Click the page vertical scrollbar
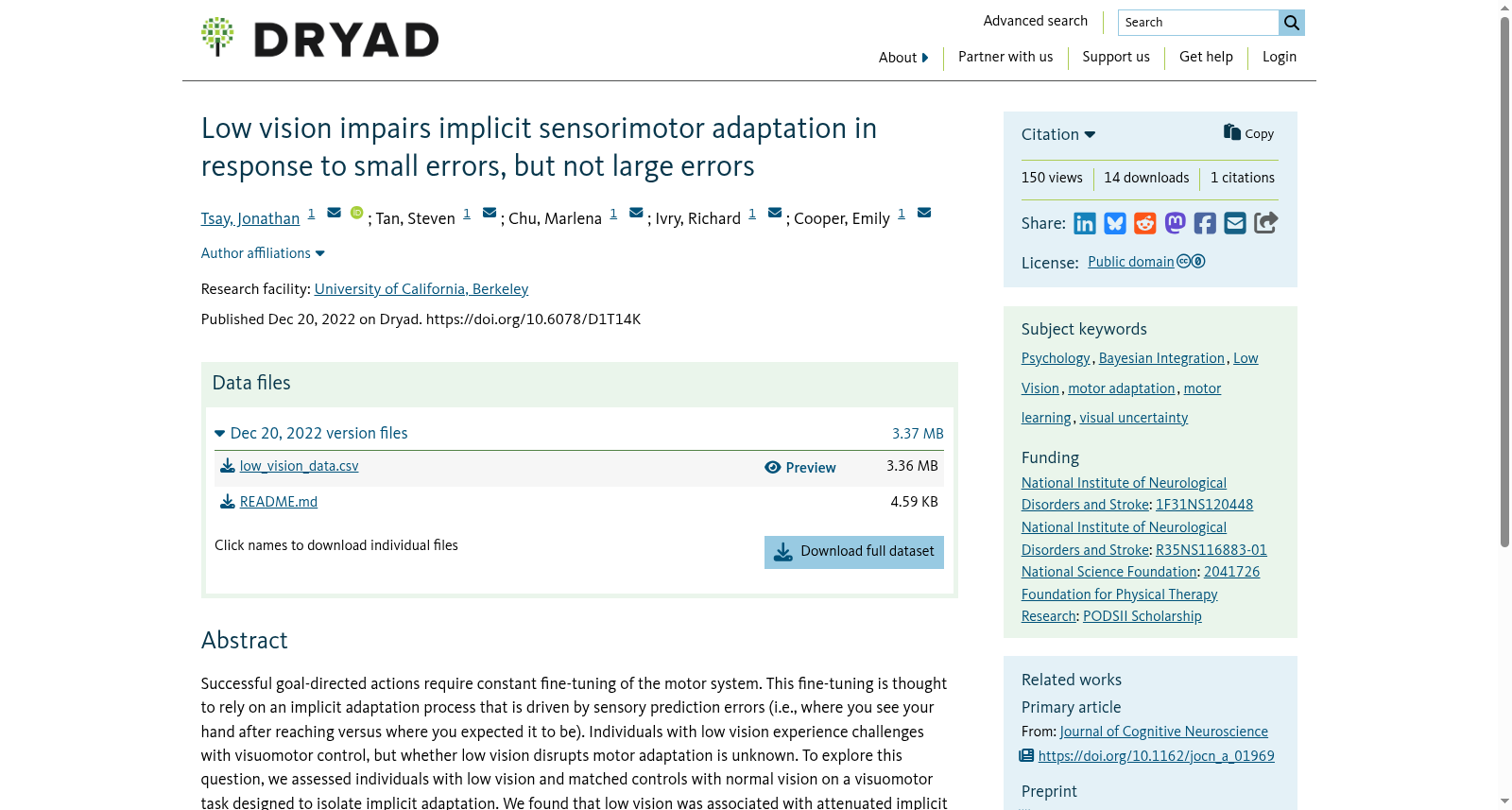 coord(1504,284)
